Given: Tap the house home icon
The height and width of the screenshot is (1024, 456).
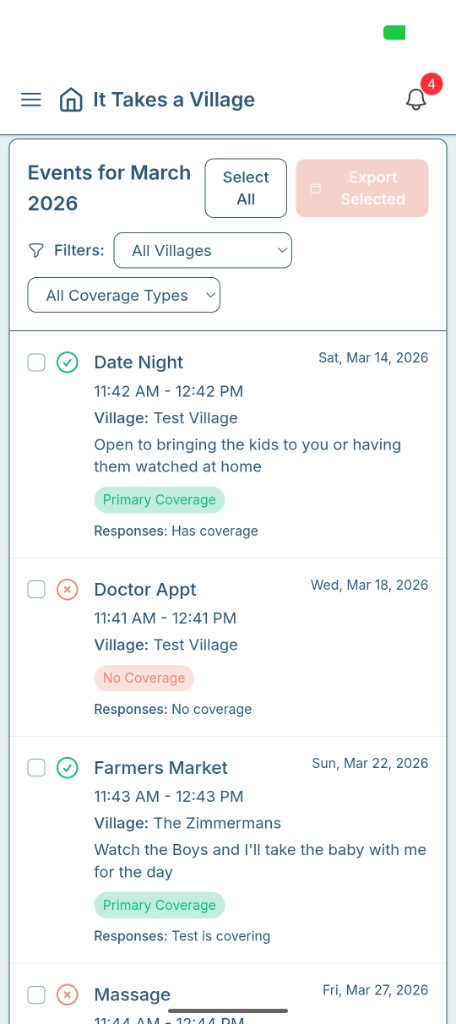Looking at the screenshot, I should tap(71, 100).
